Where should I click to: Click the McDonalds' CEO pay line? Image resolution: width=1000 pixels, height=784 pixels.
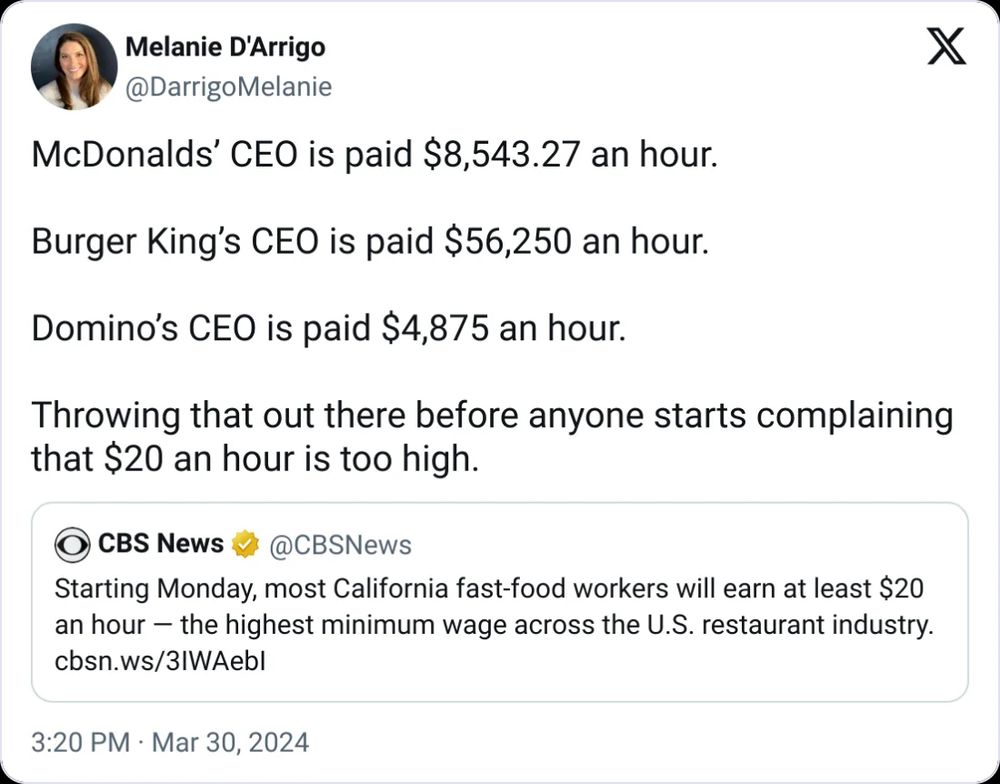[x=375, y=155]
